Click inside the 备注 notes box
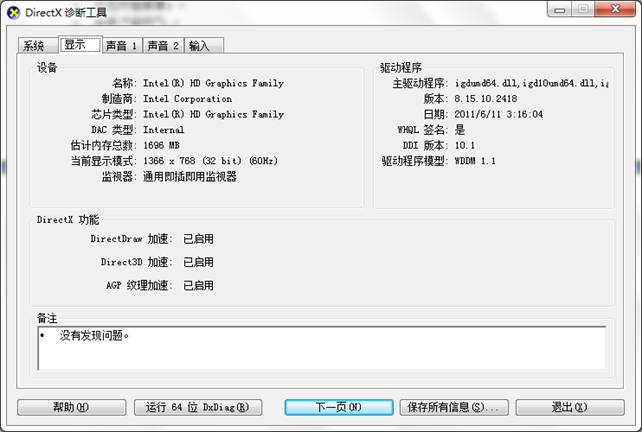The height and width of the screenshot is (432, 642). point(322,348)
